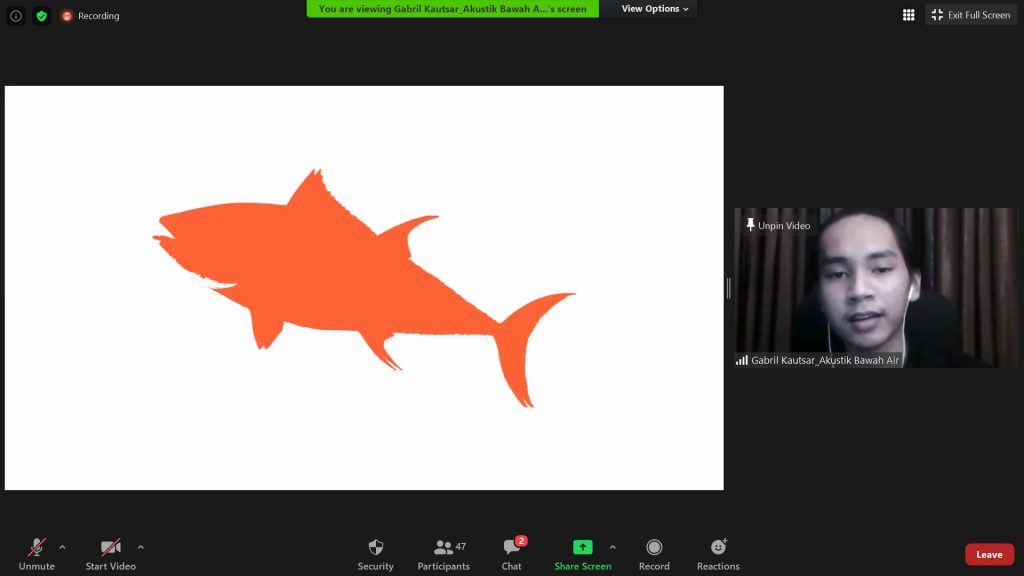Click the orange tuna fish on the shared slide
The width and height of the screenshot is (1024, 576).
point(363,287)
